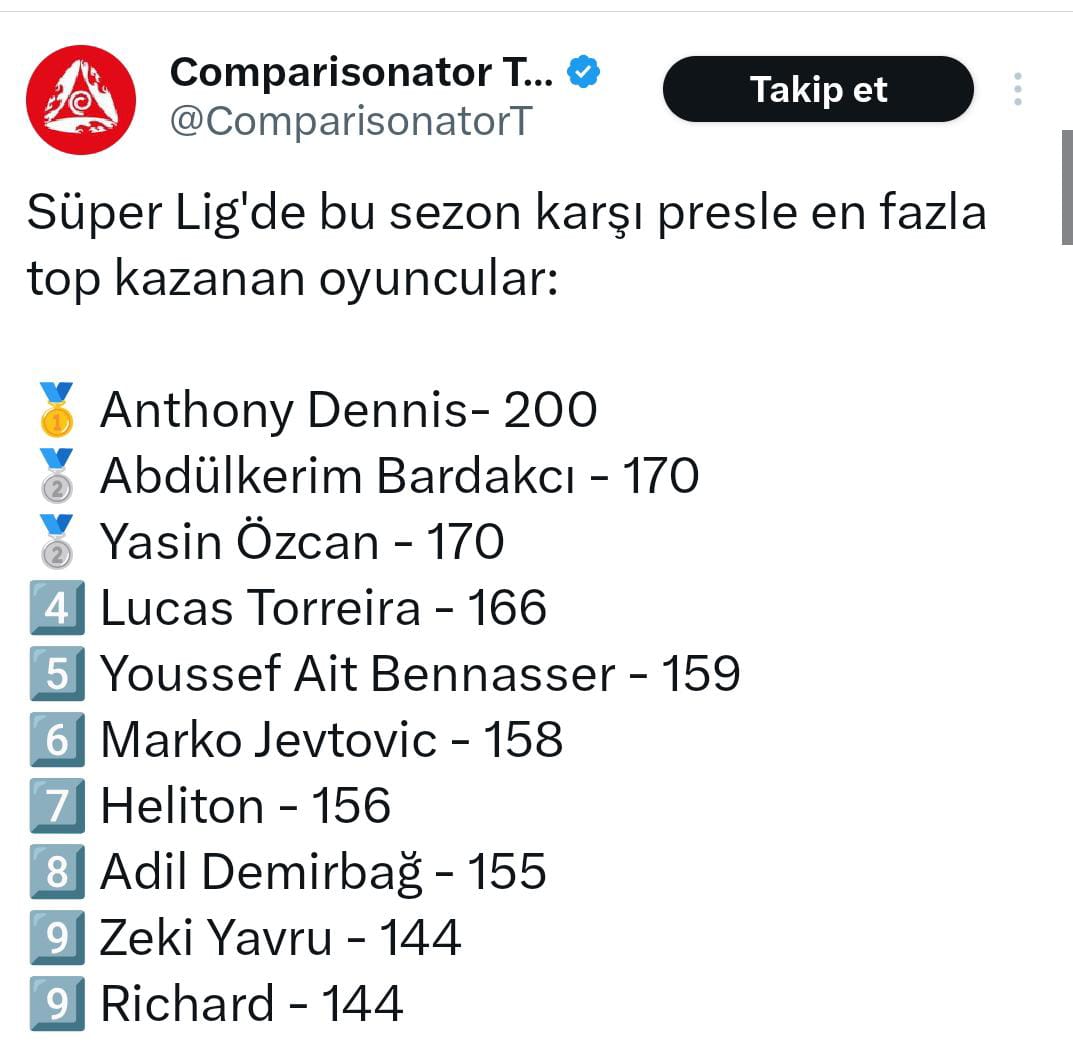This screenshot has height=1046, width=1073.
Task: Click the number 6 keycap icon
Action: tap(57, 740)
